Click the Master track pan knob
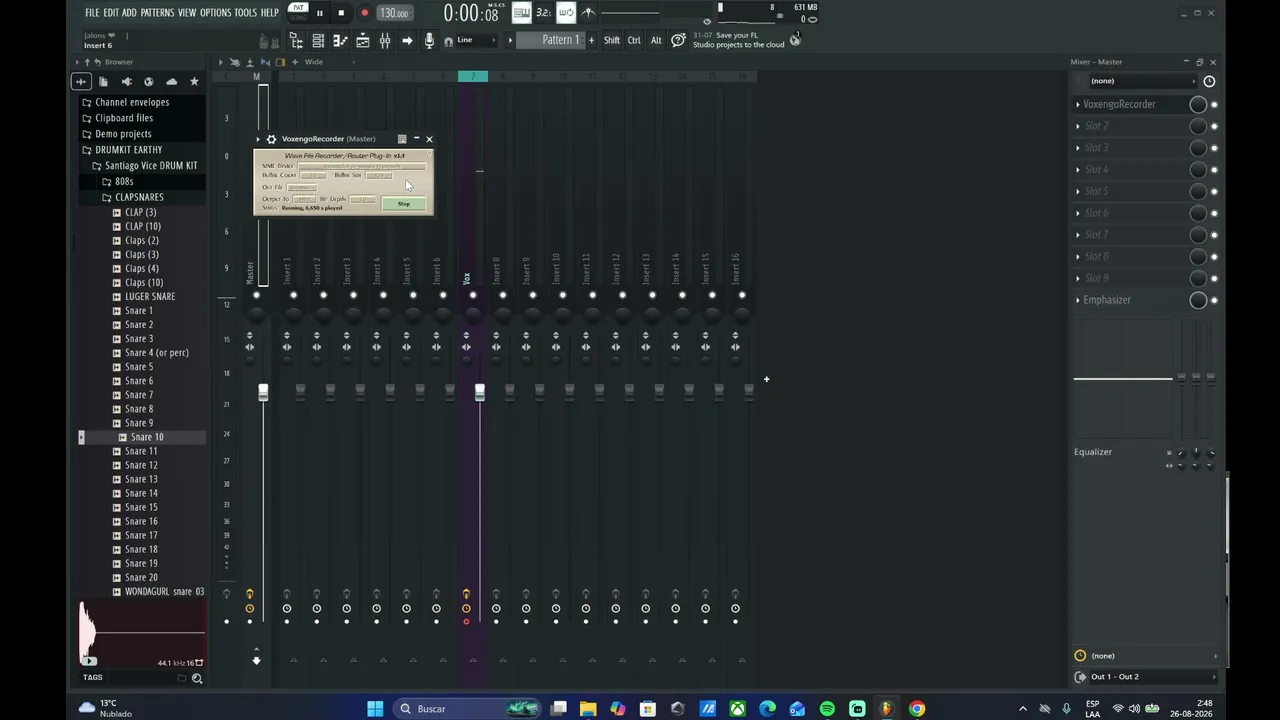Image resolution: width=1280 pixels, height=720 pixels. (x=256, y=315)
